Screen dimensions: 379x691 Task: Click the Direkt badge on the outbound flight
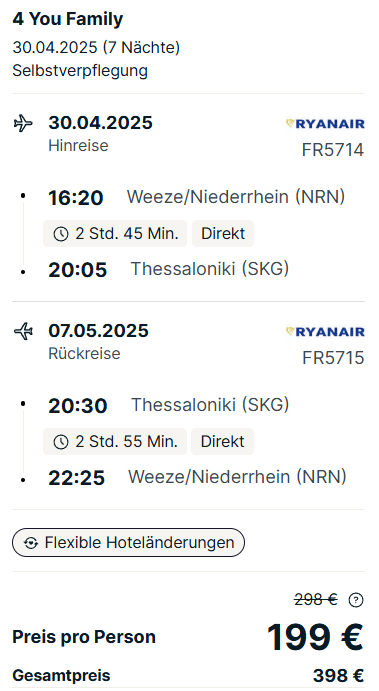point(223,234)
